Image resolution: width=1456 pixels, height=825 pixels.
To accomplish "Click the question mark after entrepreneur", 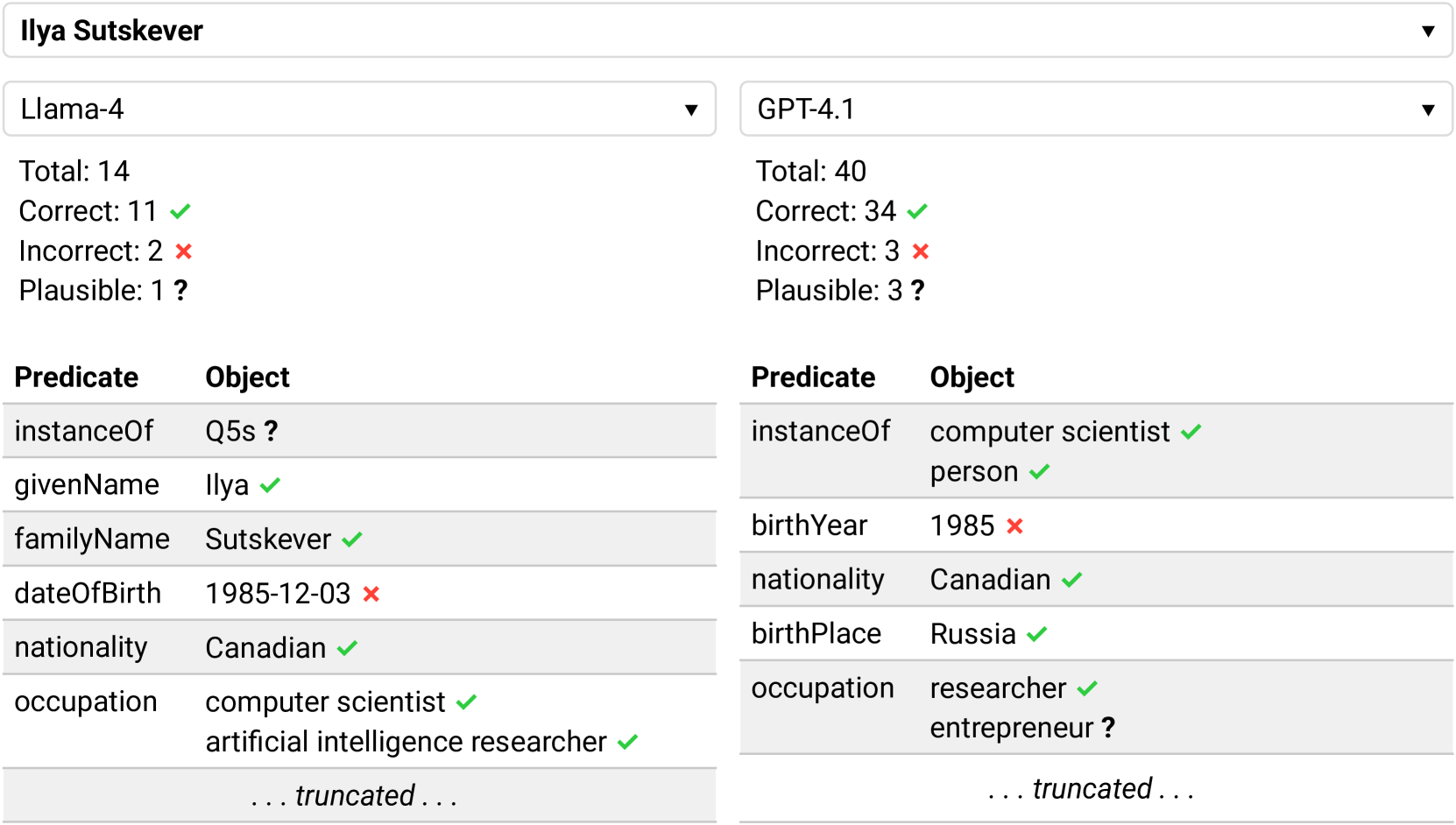I will pyautogui.click(x=1108, y=728).
